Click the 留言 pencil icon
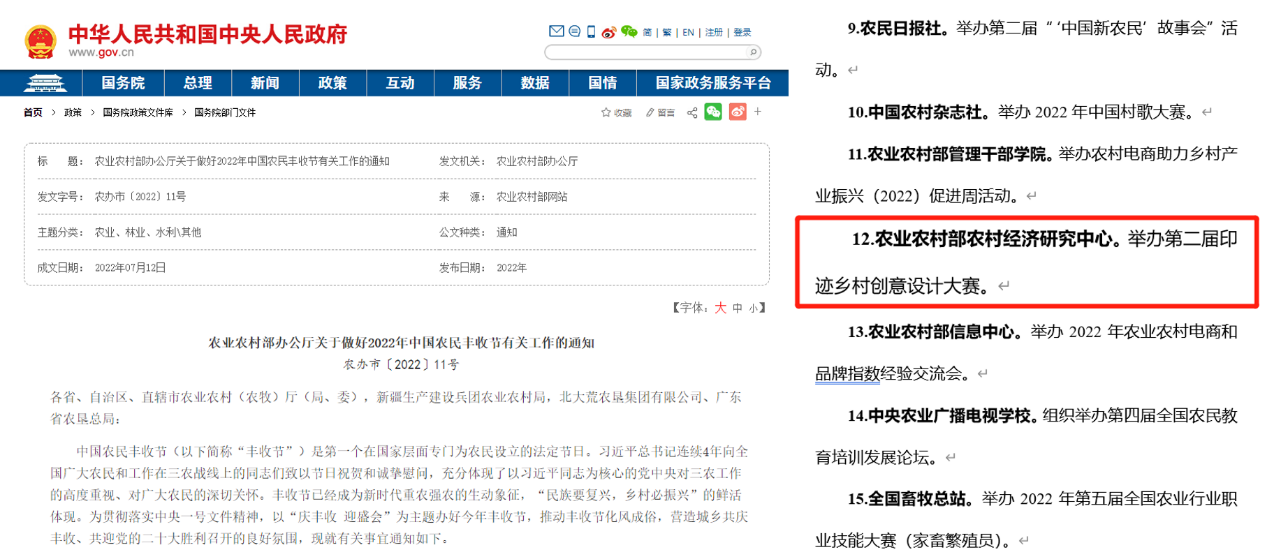Screen dimensions: 1267x559 (651, 112)
